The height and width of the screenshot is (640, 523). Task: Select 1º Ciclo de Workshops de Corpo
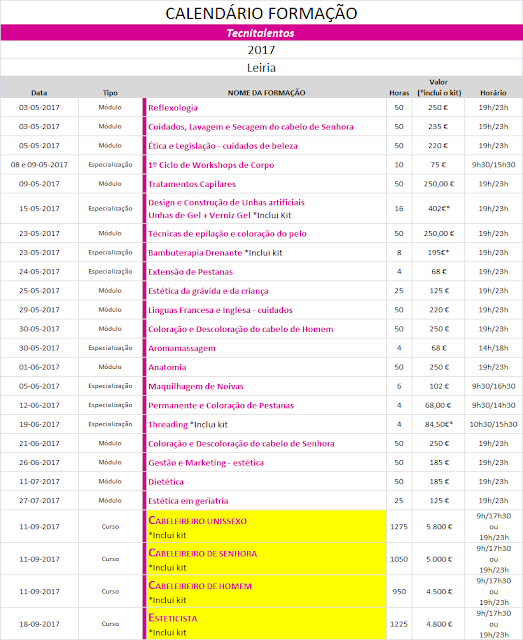point(211,165)
